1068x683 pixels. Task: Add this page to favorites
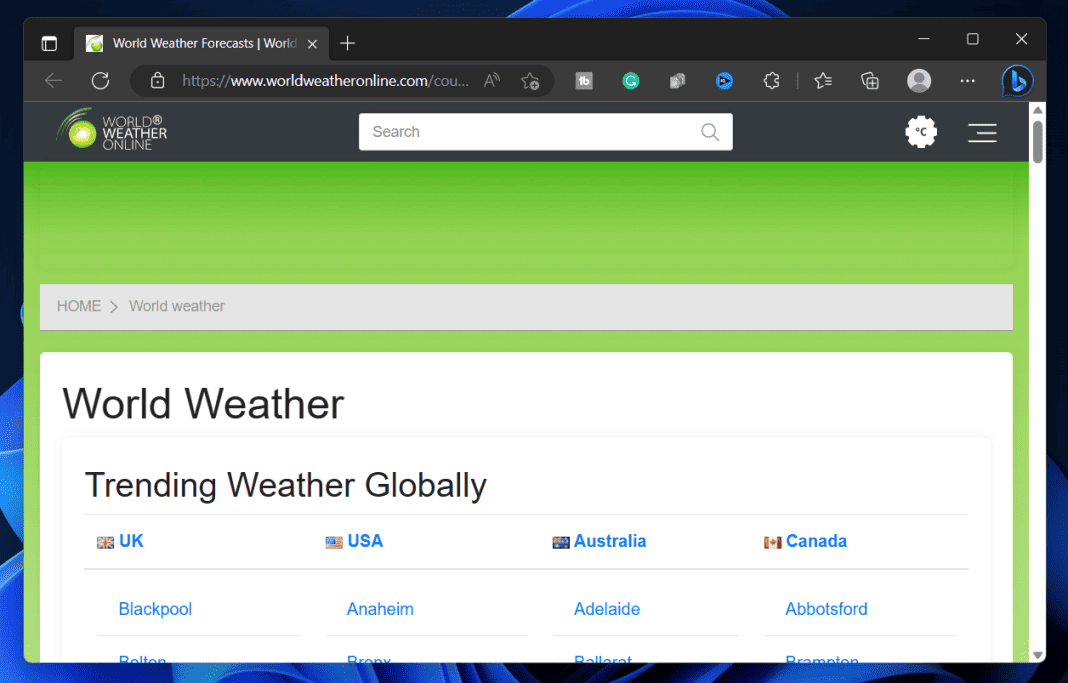pyautogui.click(x=530, y=81)
